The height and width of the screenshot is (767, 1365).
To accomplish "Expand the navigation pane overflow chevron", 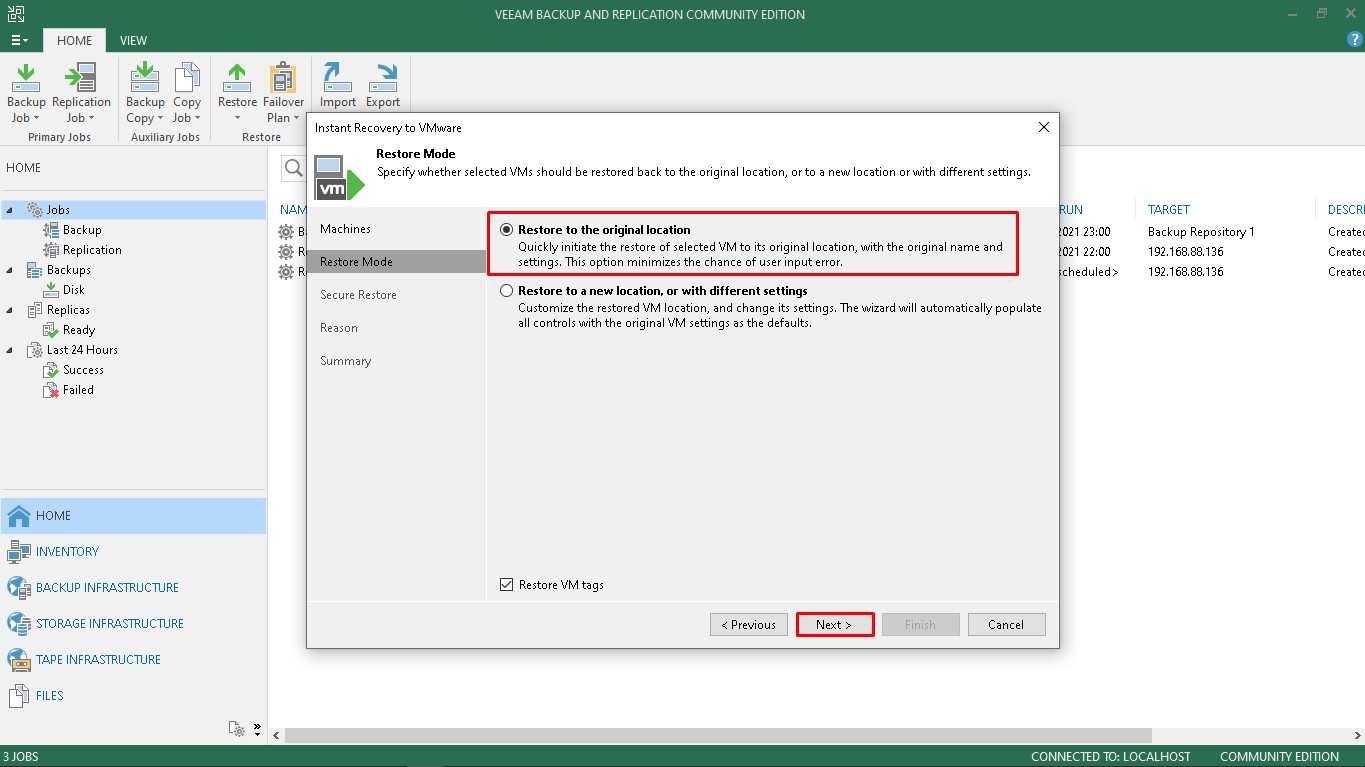I will coord(257,728).
